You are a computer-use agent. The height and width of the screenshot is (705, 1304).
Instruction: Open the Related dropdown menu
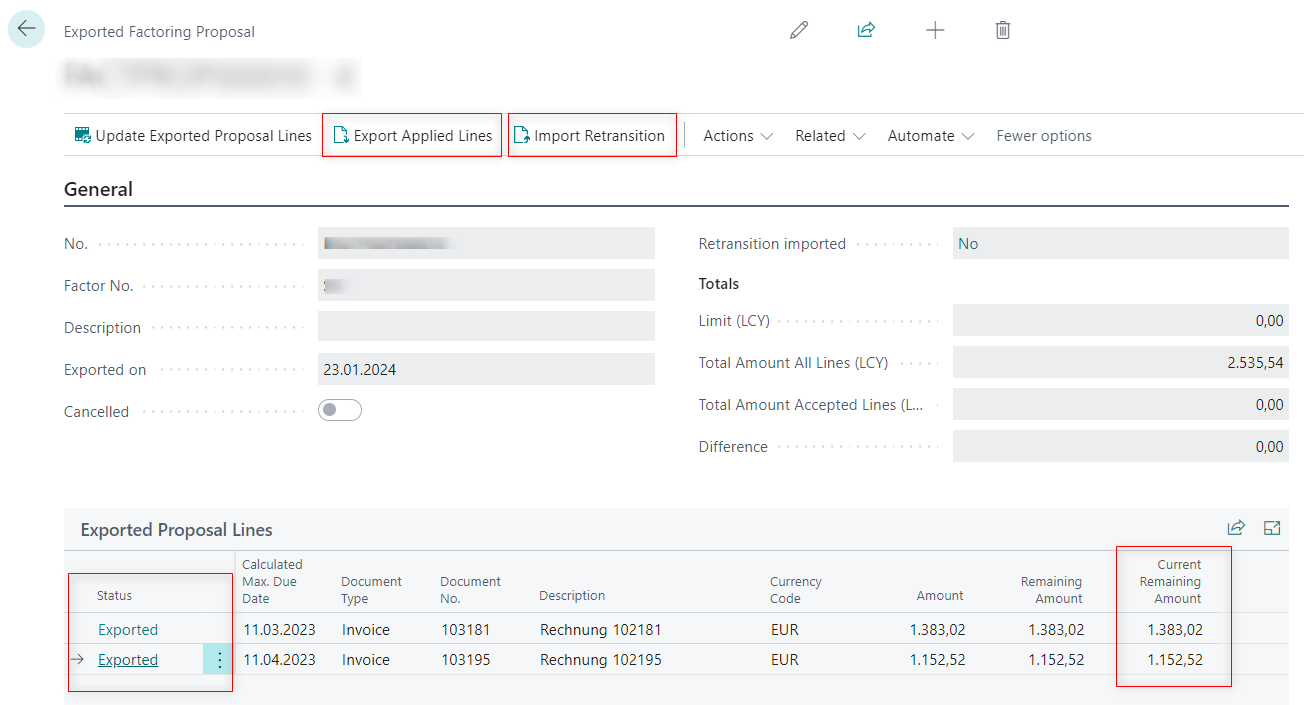830,136
